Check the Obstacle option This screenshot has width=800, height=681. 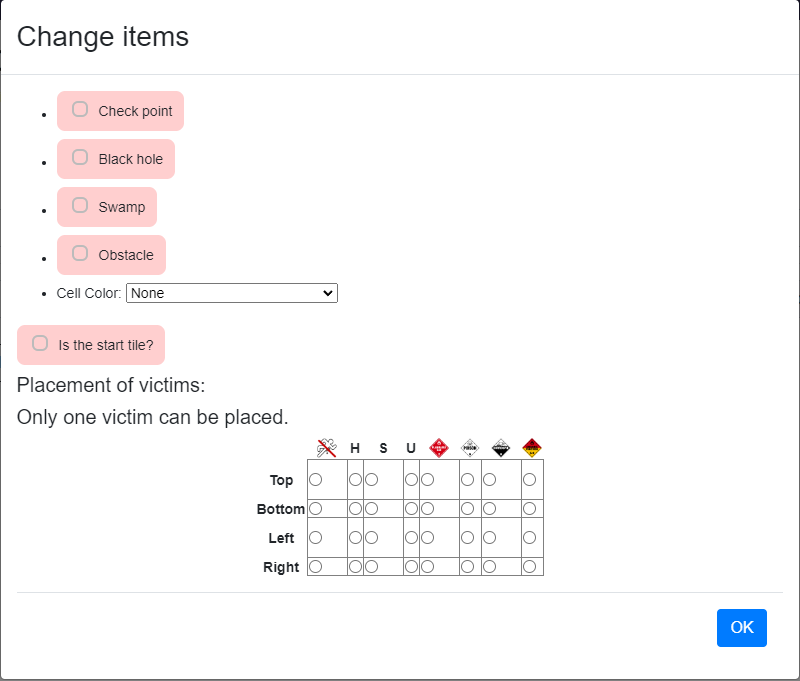click(80, 253)
